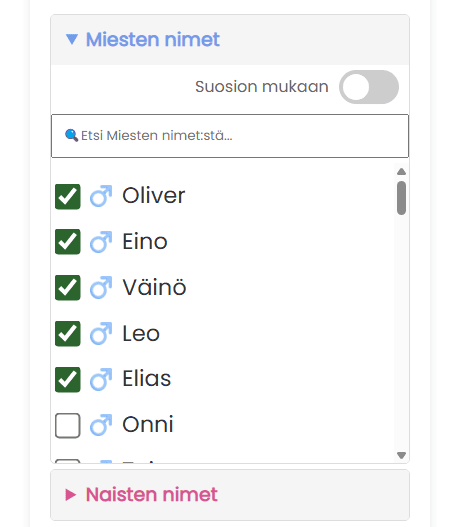Enable the Suosion mukaan toggle
Viewport: 460px width, 527px height.
pos(369,87)
